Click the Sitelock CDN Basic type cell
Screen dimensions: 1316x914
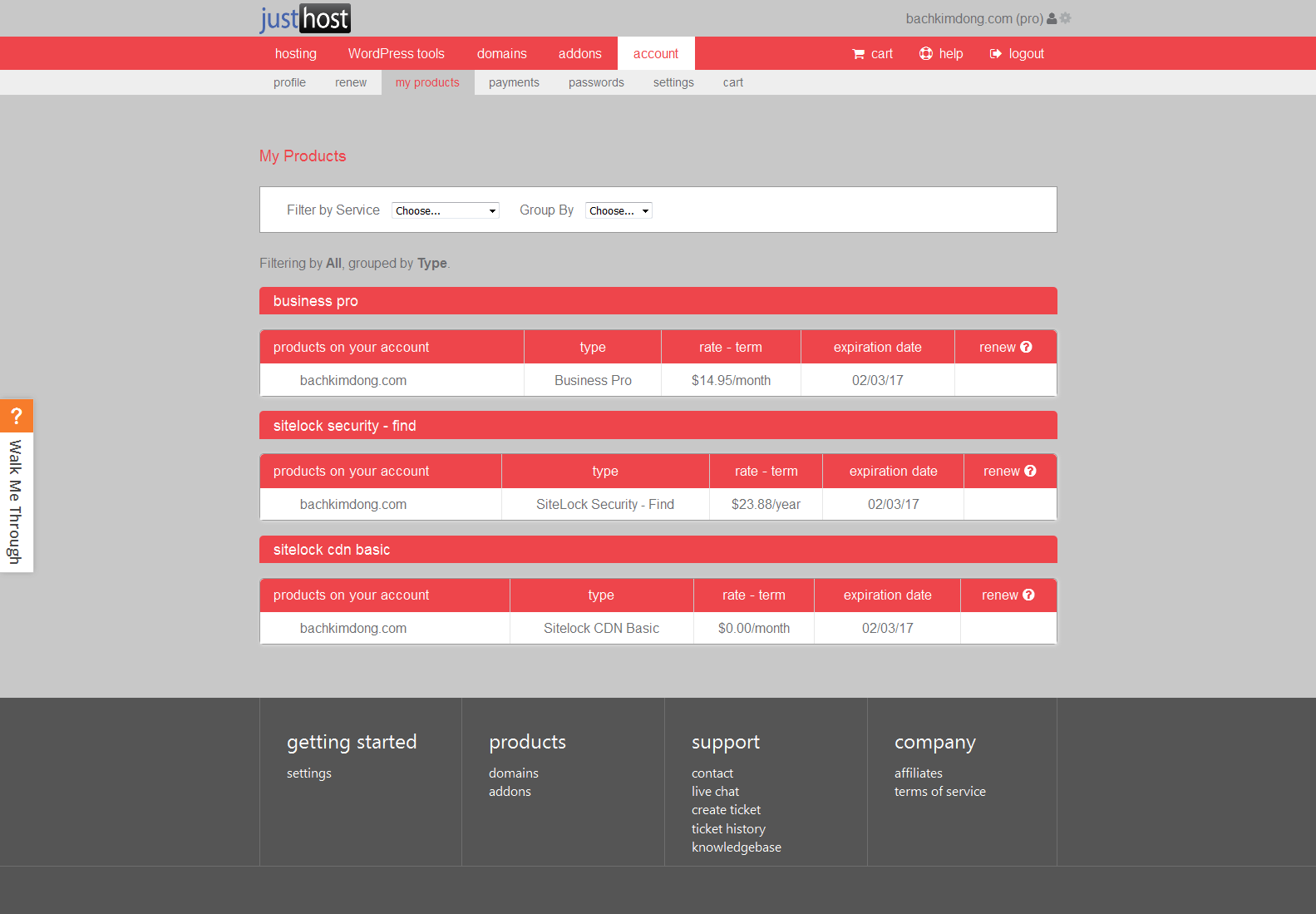point(601,628)
